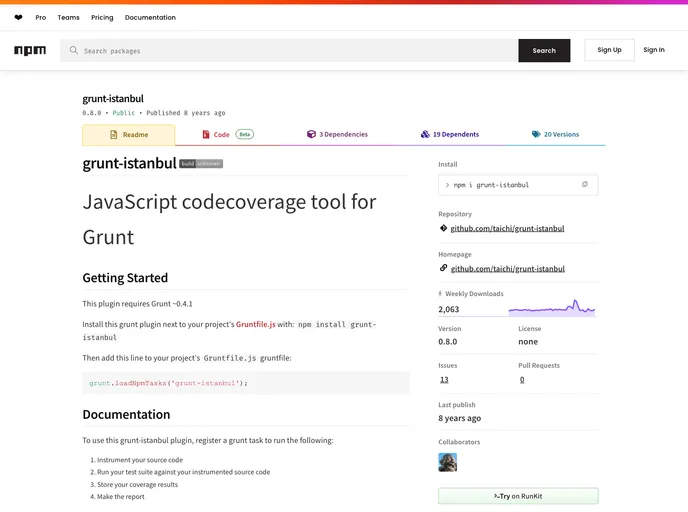688x512 pixels.
Task: Open the Homepage github.com/taichi/grunt-istanbul link
Action: coord(508,269)
